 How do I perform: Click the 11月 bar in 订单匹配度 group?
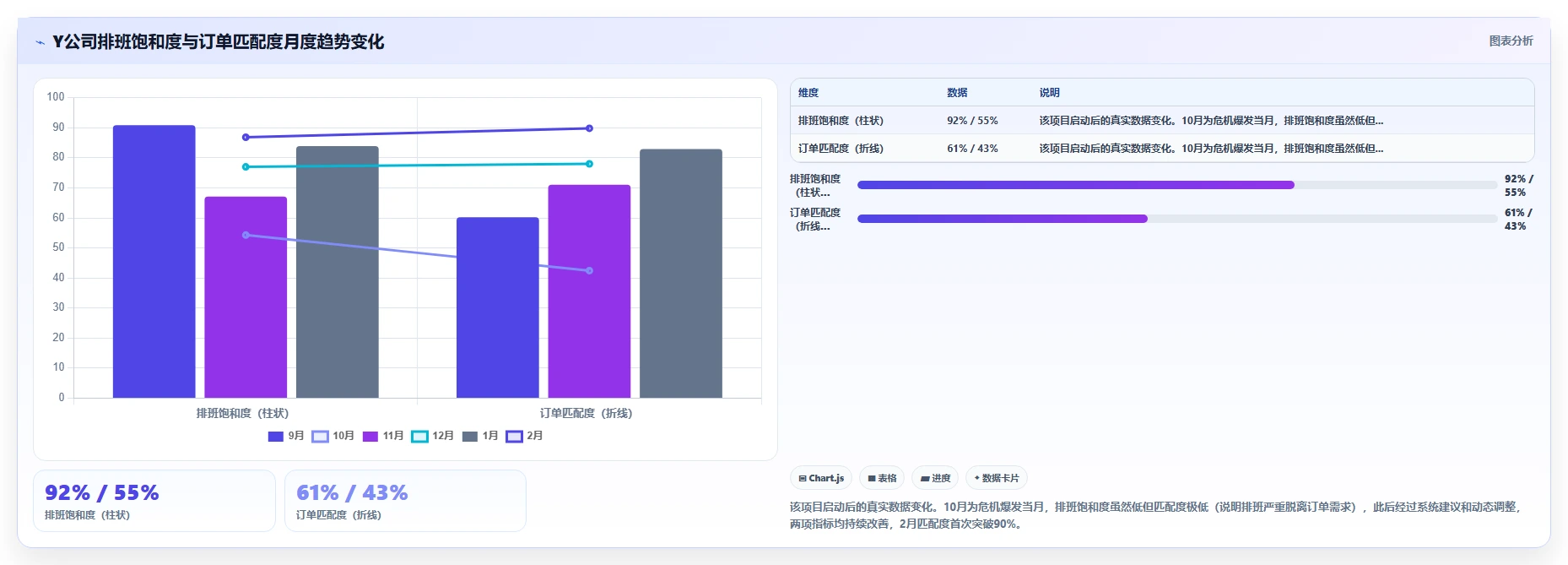tap(589, 291)
